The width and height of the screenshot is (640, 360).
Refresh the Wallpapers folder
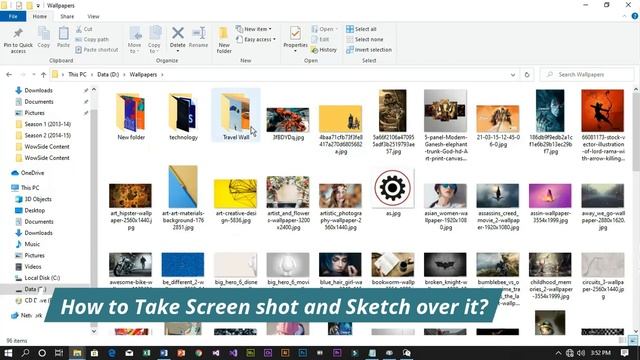click(x=527, y=75)
